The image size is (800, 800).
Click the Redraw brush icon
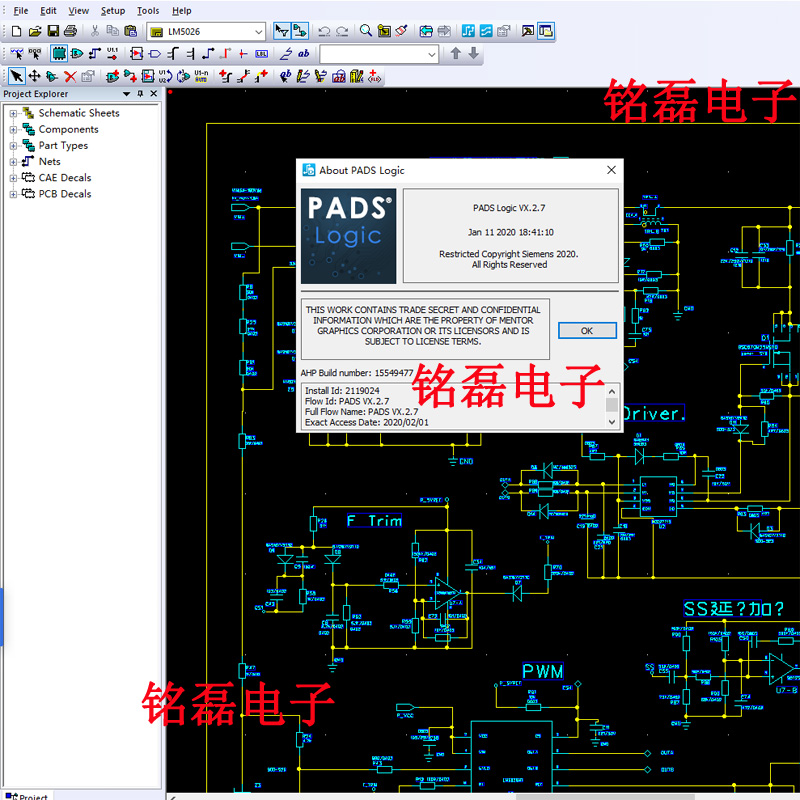[x=402, y=31]
